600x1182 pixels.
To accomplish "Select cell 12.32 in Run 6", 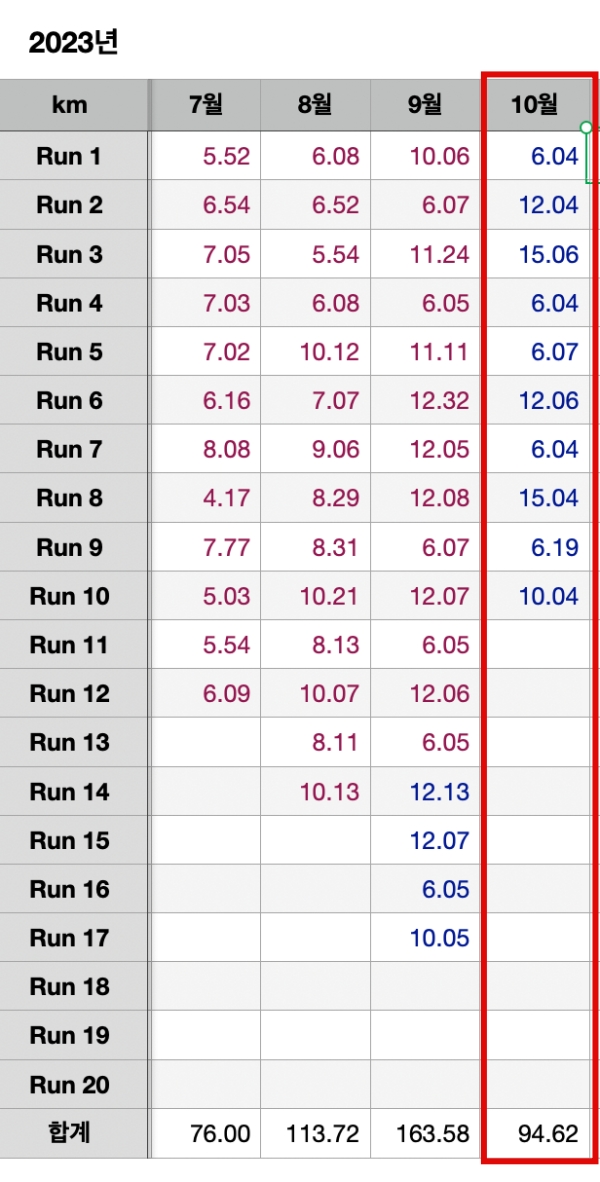I will 425,400.
